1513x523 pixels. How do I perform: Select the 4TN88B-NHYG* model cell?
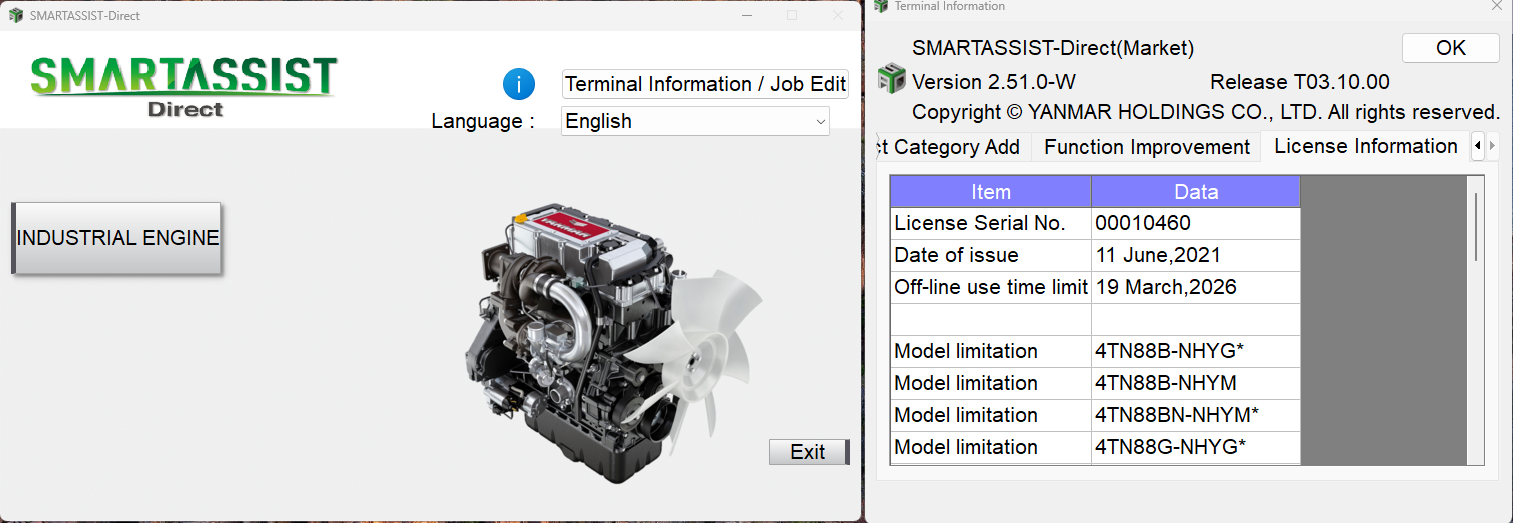(1196, 351)
